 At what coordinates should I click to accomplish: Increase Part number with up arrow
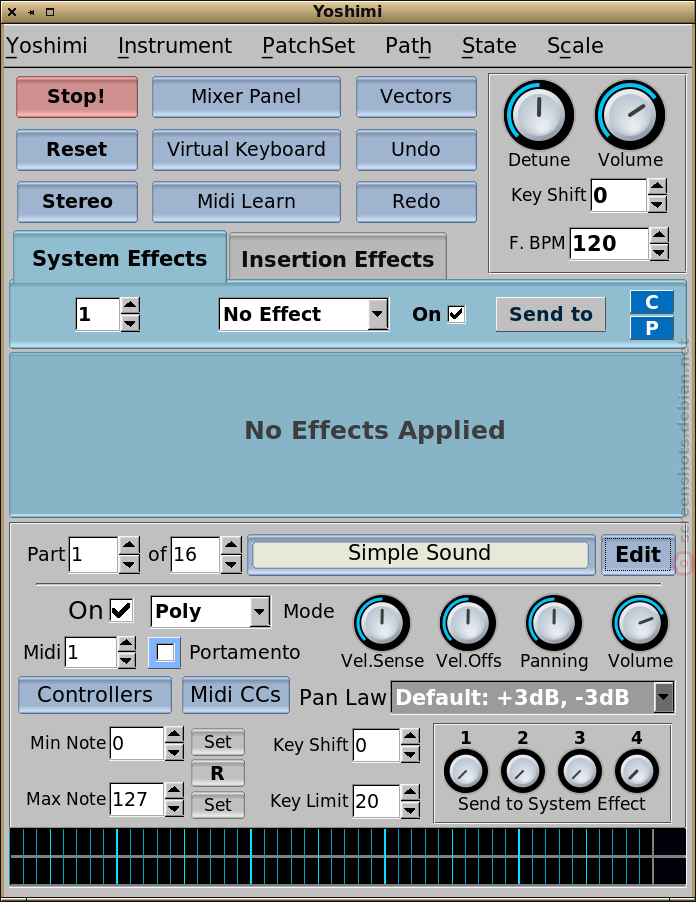[128, 545]
